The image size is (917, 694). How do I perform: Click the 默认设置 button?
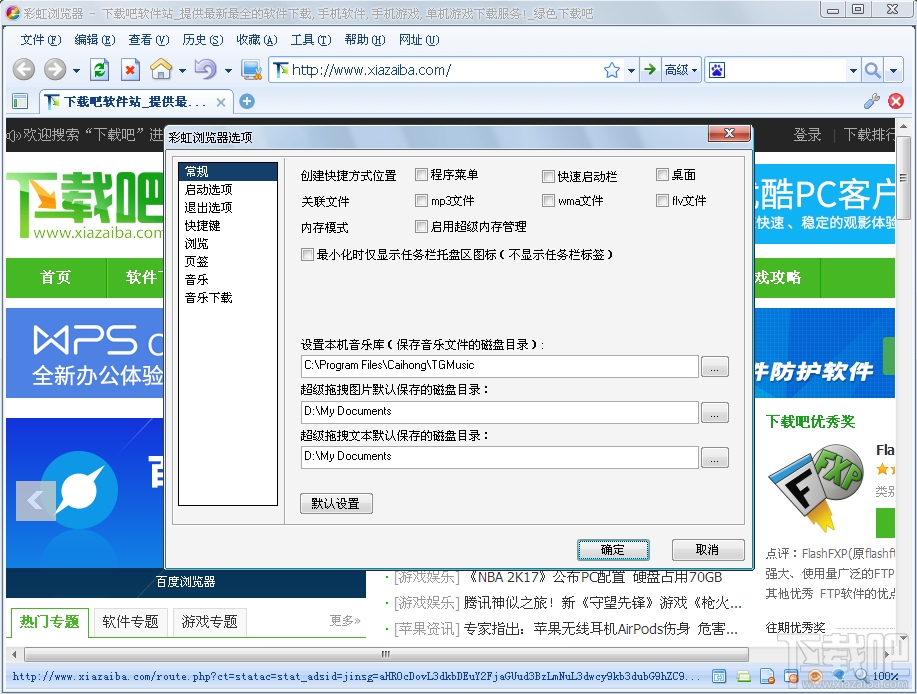[336, 503]
